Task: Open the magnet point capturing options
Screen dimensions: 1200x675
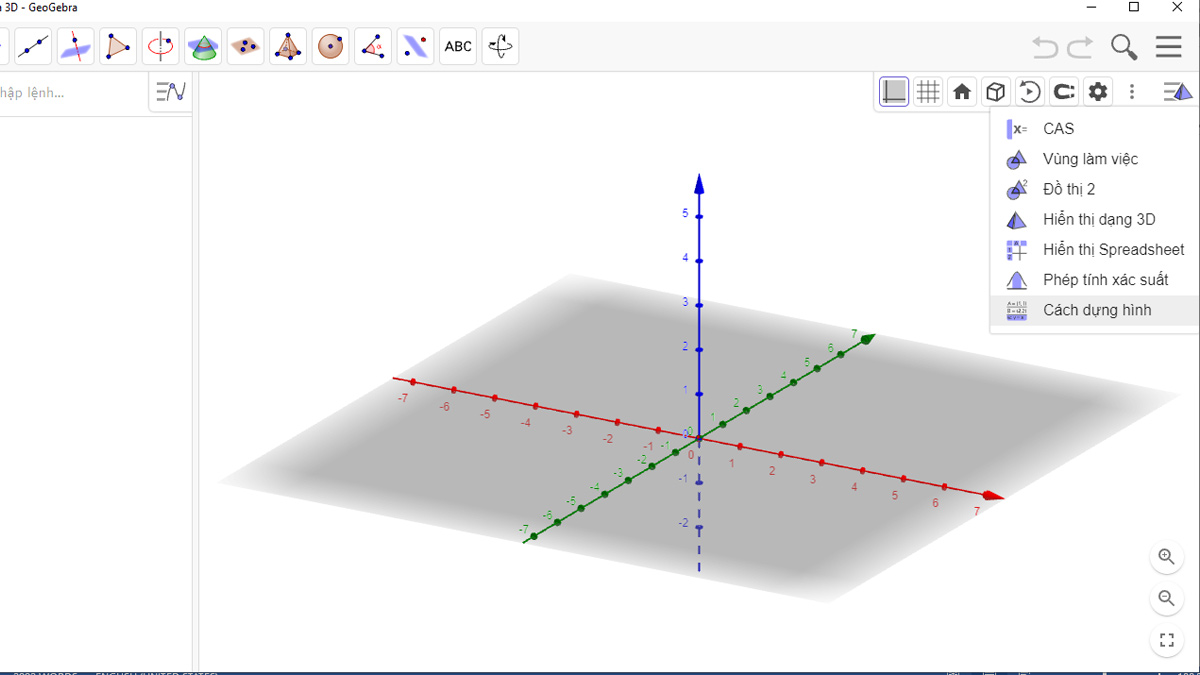Action: coord(1064,92)
